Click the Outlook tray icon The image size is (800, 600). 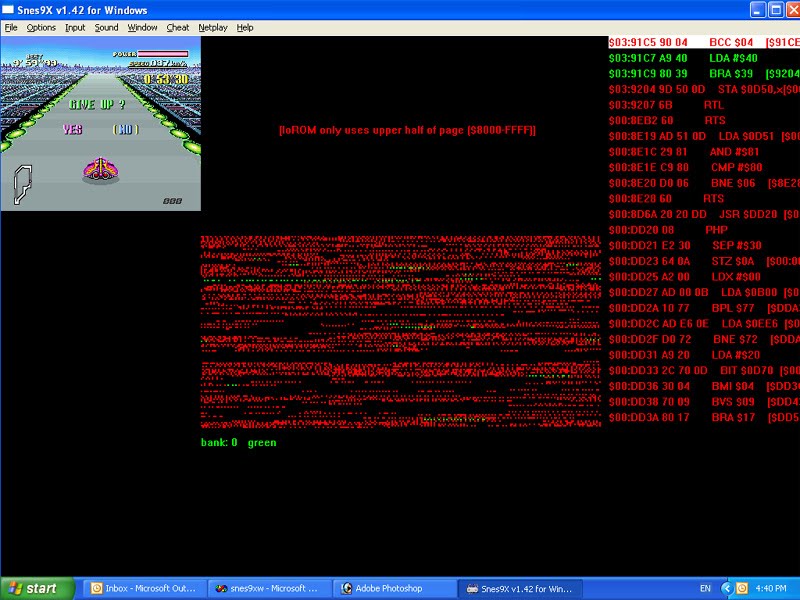click(x=742, y=588)
